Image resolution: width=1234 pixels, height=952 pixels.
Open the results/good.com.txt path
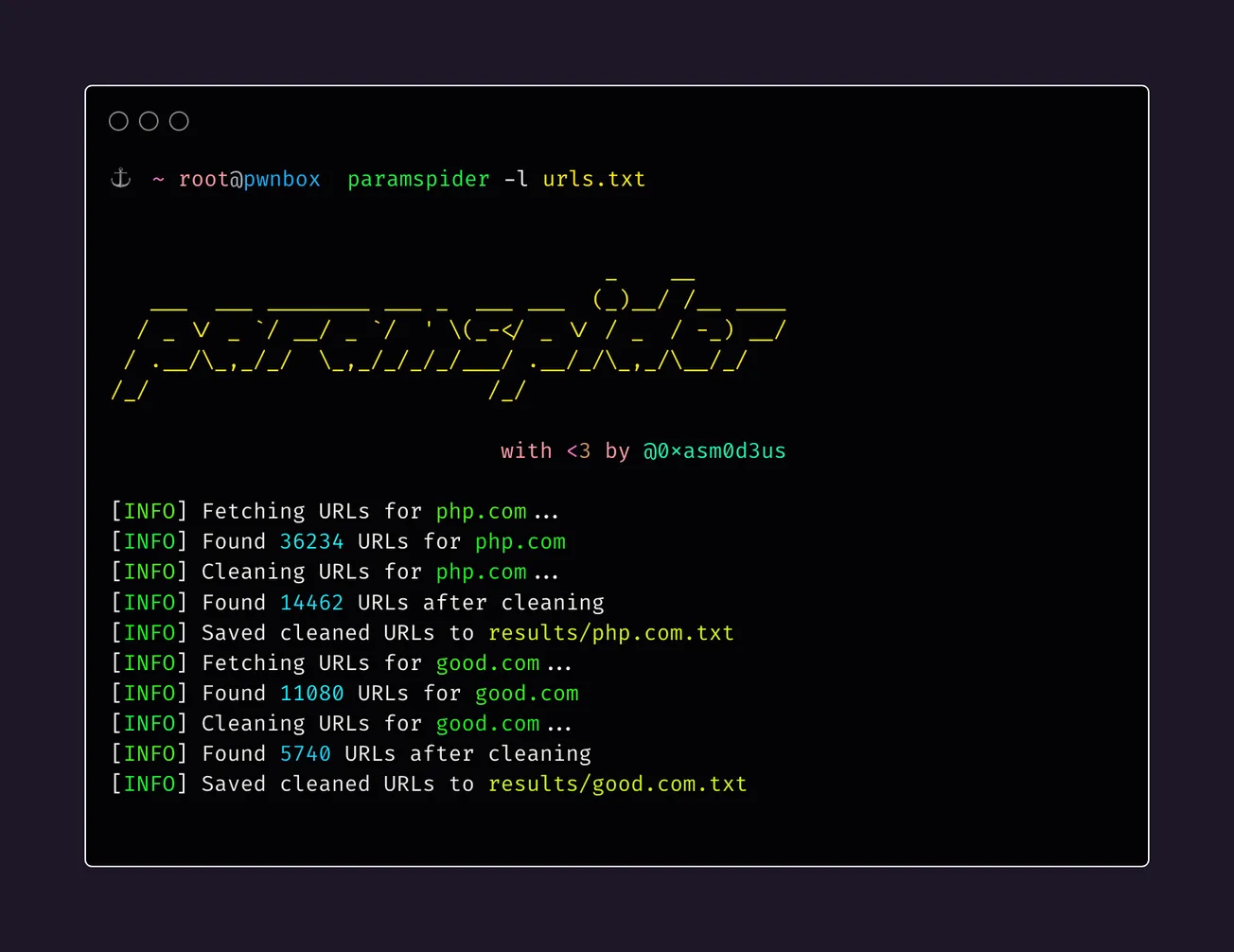tap(617, 784)
